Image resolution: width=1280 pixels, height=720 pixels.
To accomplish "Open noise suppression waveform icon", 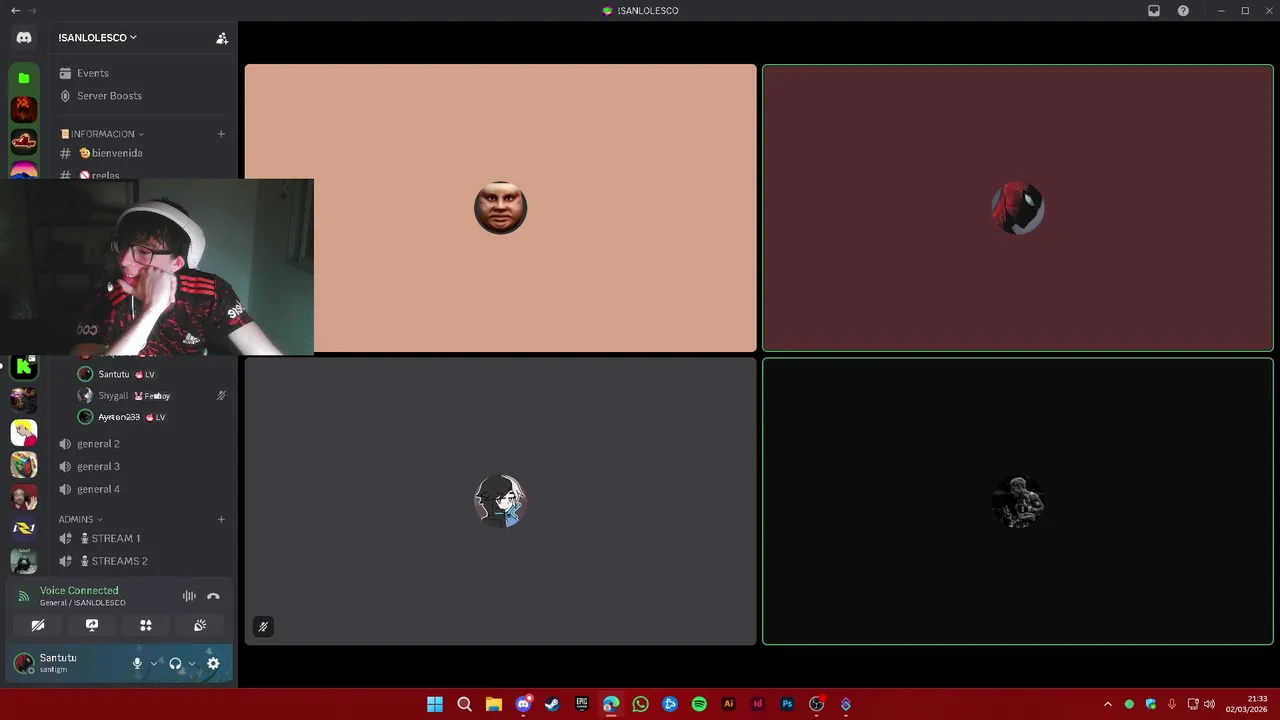I will point(189,596).
